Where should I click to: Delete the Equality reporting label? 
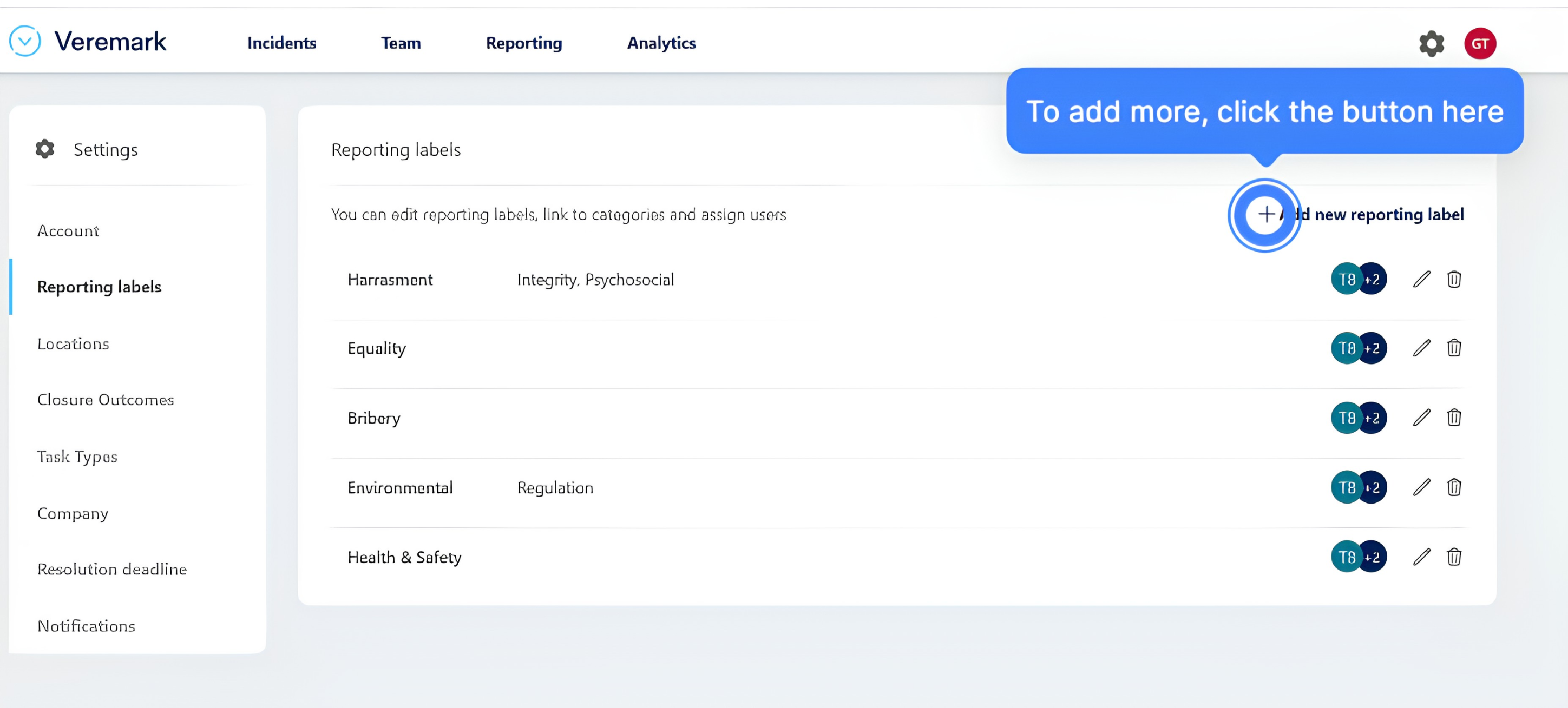[1454, 348]
